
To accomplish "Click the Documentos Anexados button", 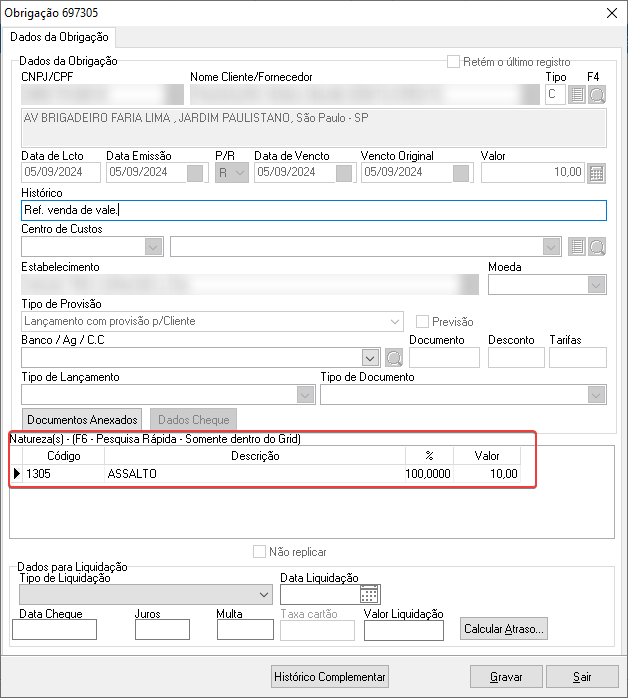I will pyautogui.click(x=82, y=420).
